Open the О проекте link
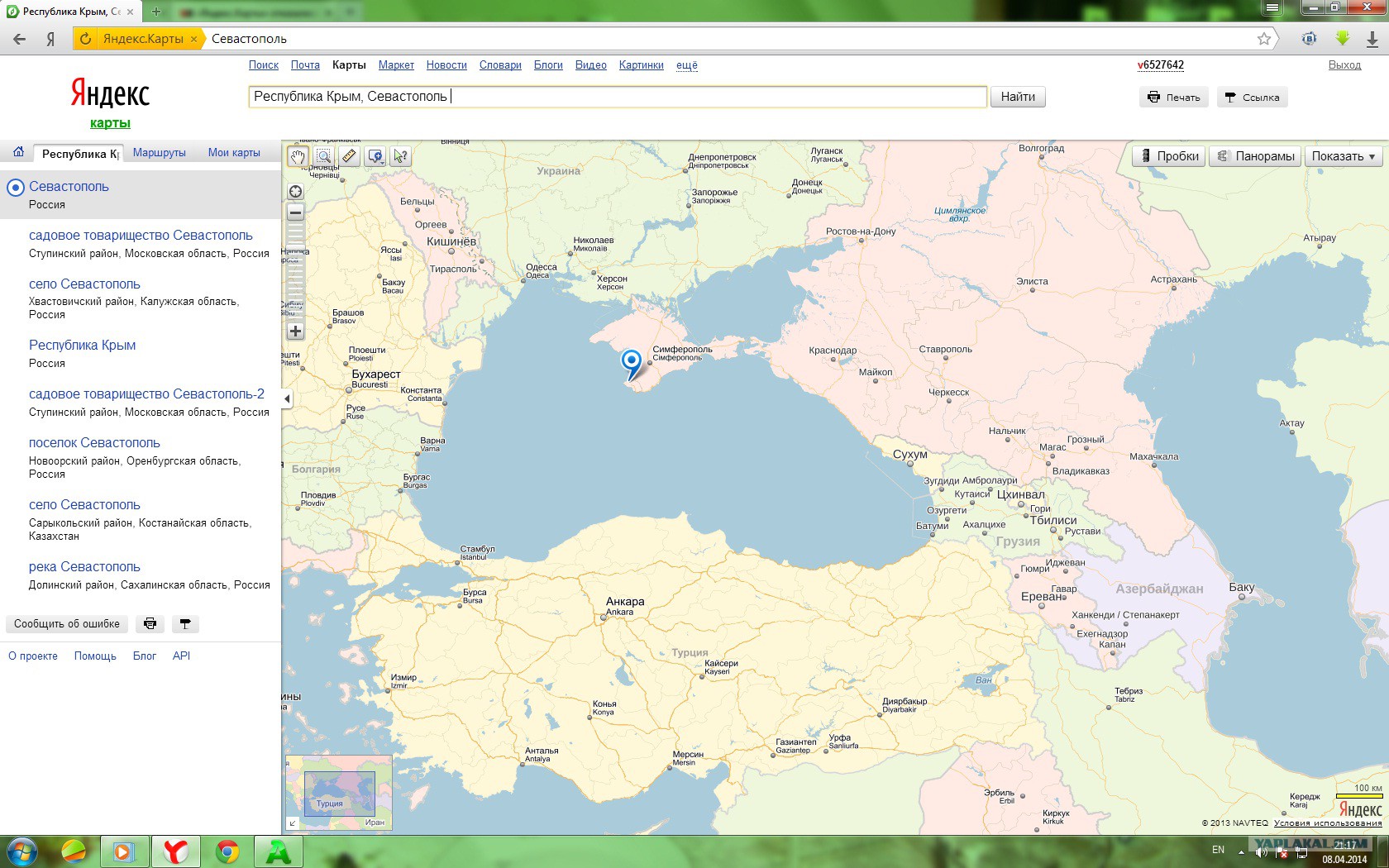 [33, 656]
